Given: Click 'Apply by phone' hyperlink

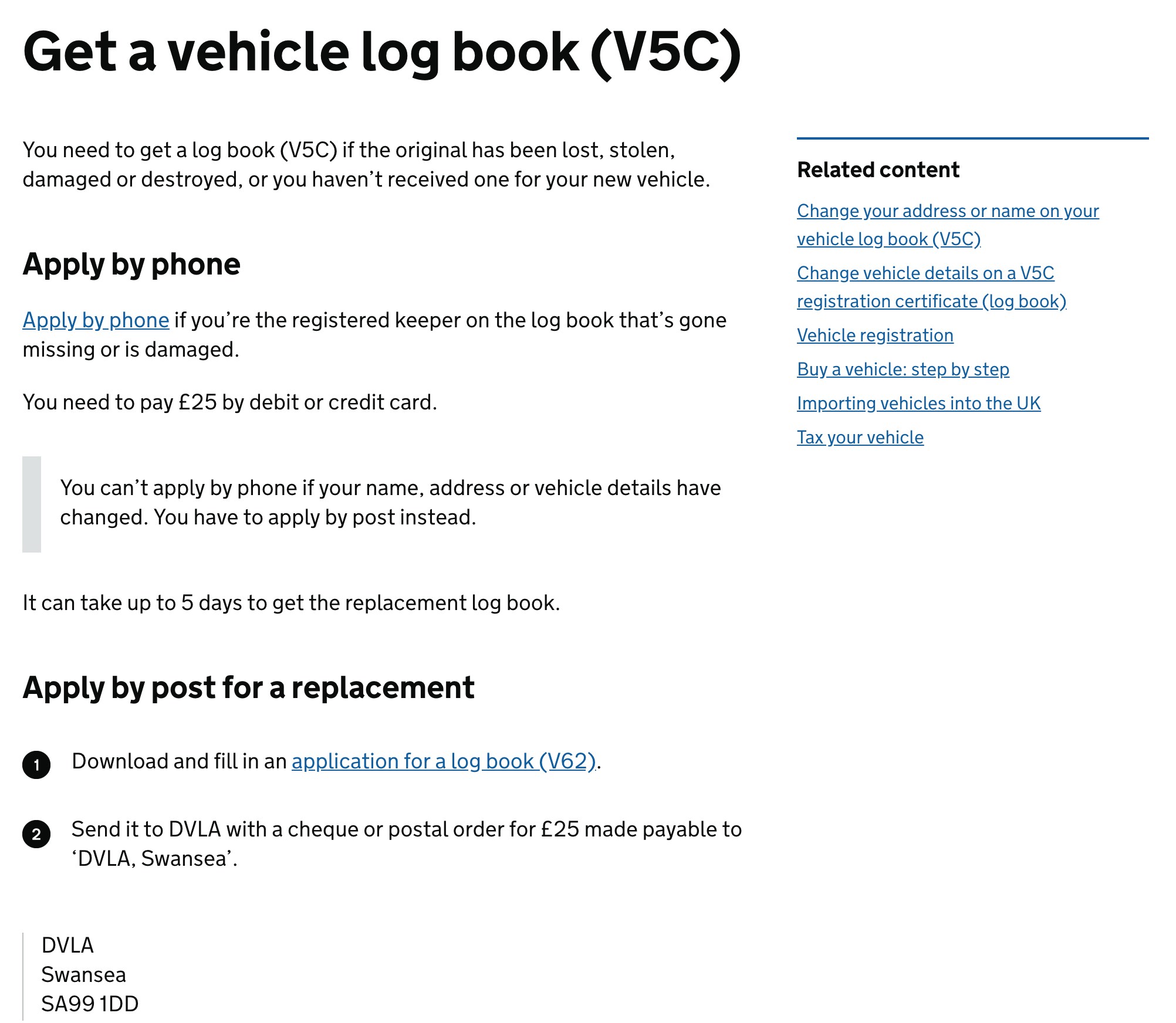Looking at the screenshot, I should click(95, 320).
